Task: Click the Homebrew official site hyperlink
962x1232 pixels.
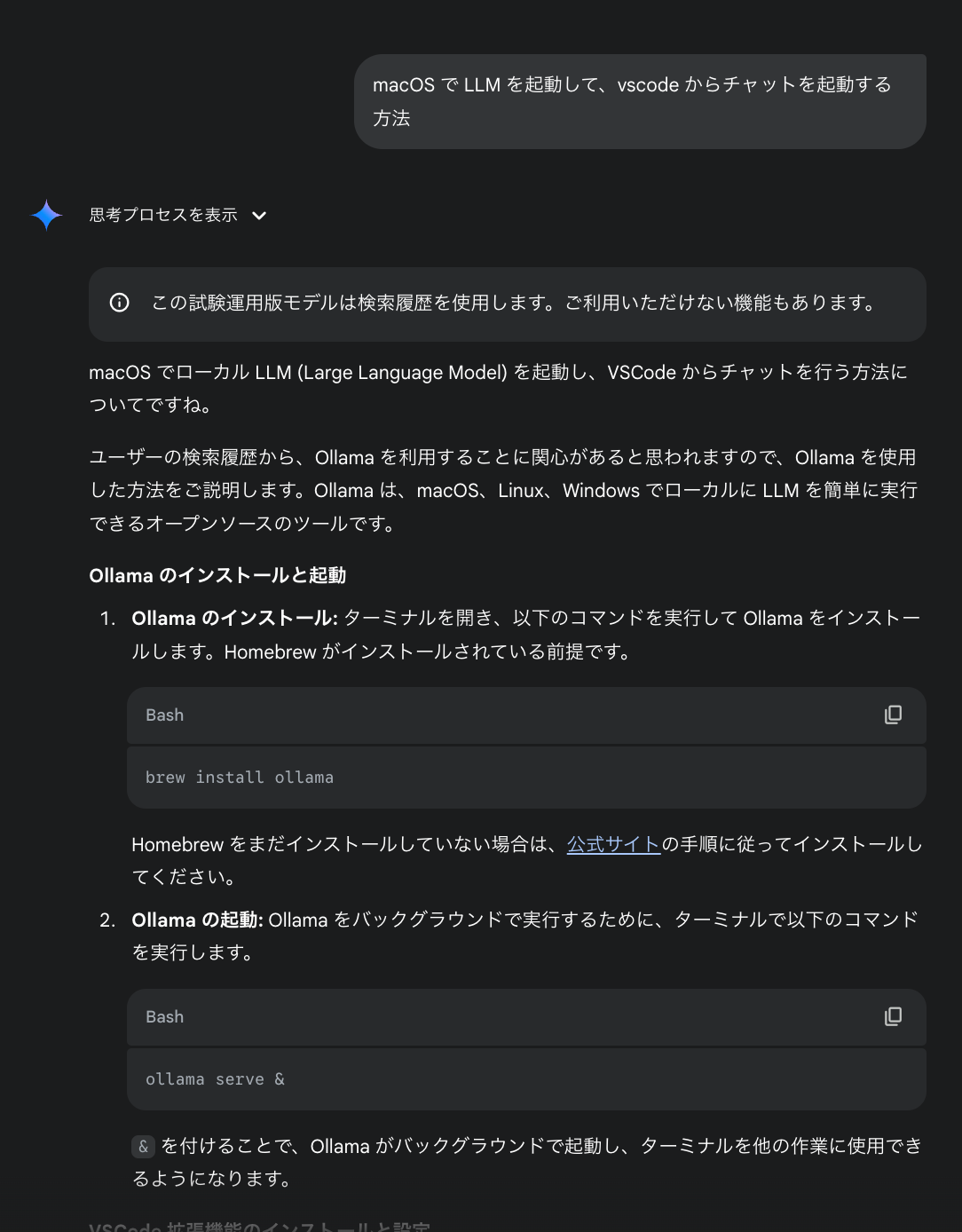Action: [612, 844]
